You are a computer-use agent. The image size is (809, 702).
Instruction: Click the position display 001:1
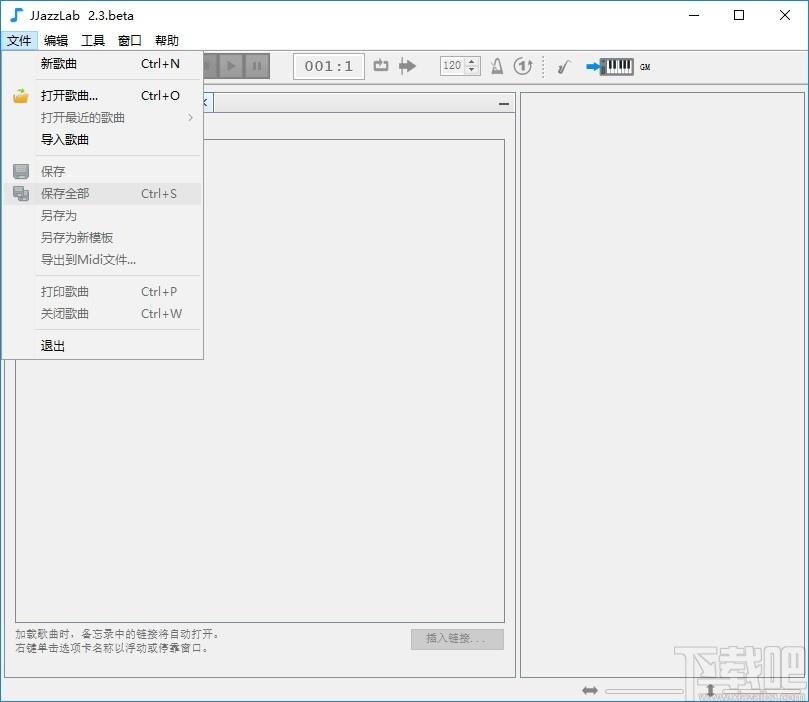click(x=329, y=66)
